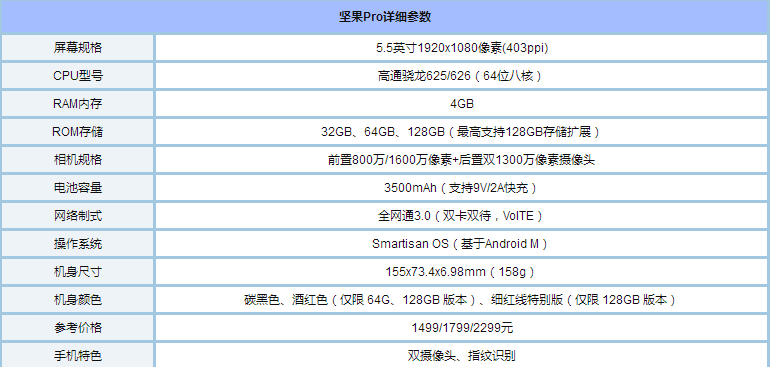Screen dimensions: 770x367
Task: Click the 3500mAh battery value
Action: tap(462, 188)
